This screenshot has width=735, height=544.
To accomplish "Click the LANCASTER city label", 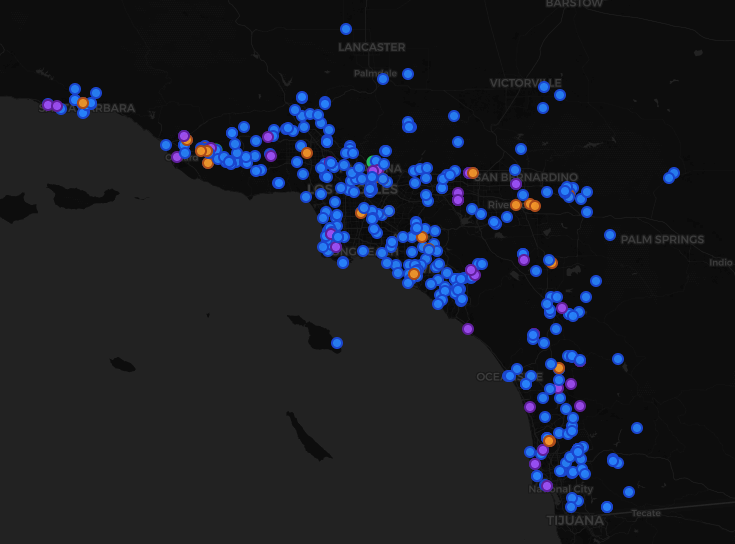I will pyautogui.click(x=372, y=47).
